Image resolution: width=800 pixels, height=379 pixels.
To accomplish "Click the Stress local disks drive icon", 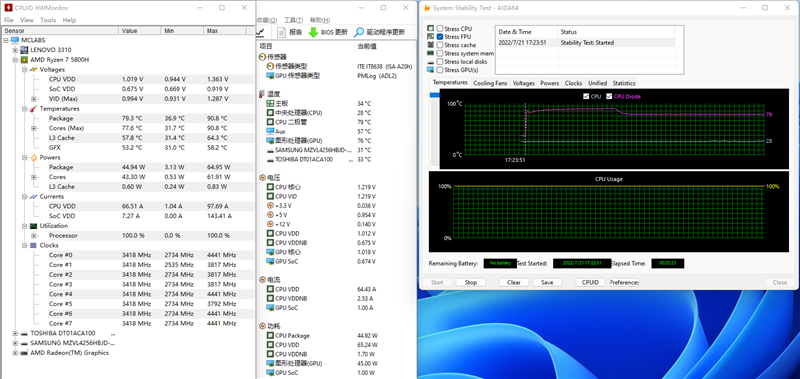I will pos(431,62).
